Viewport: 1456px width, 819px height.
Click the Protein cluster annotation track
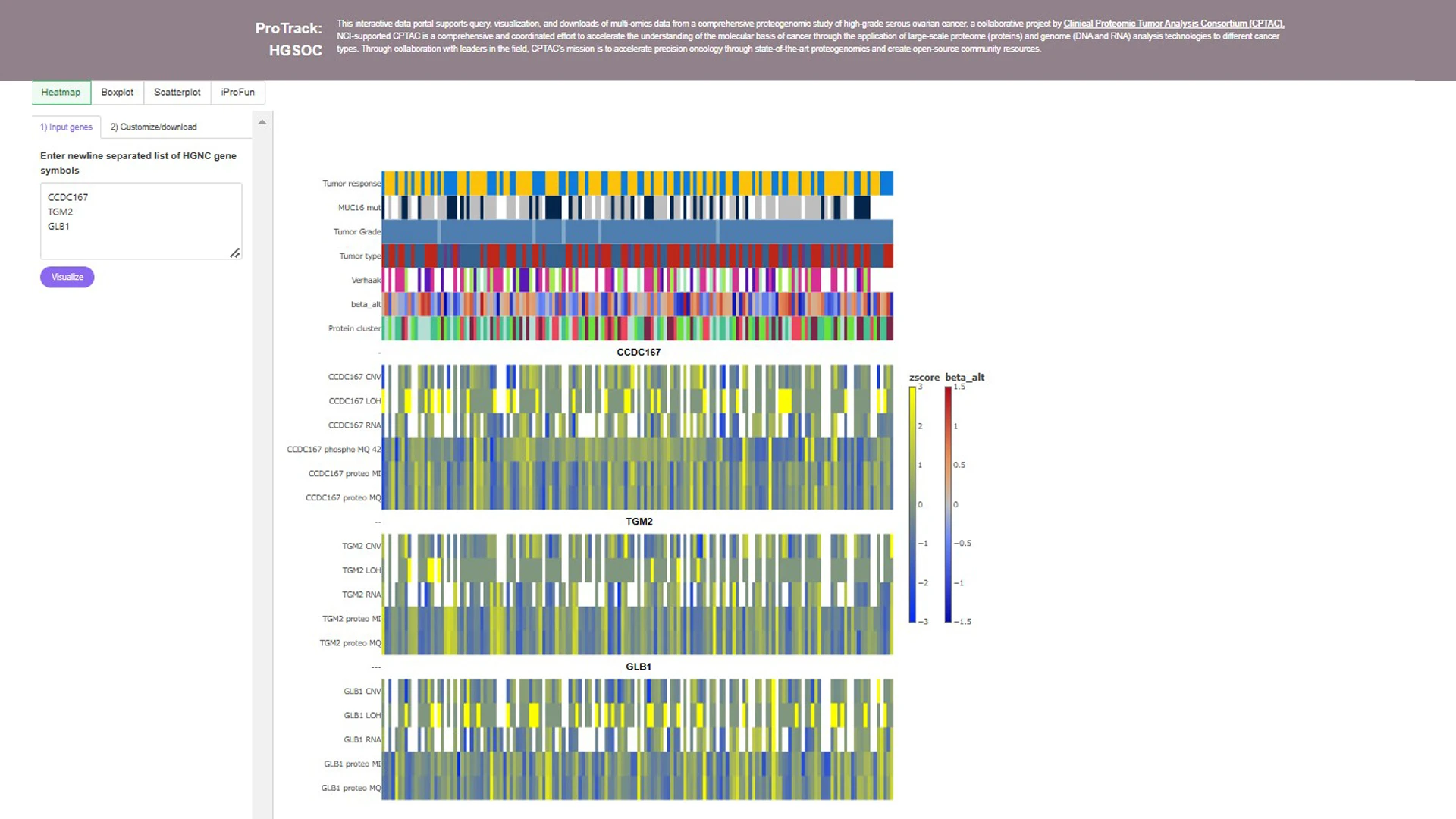[x=637, y=328]
